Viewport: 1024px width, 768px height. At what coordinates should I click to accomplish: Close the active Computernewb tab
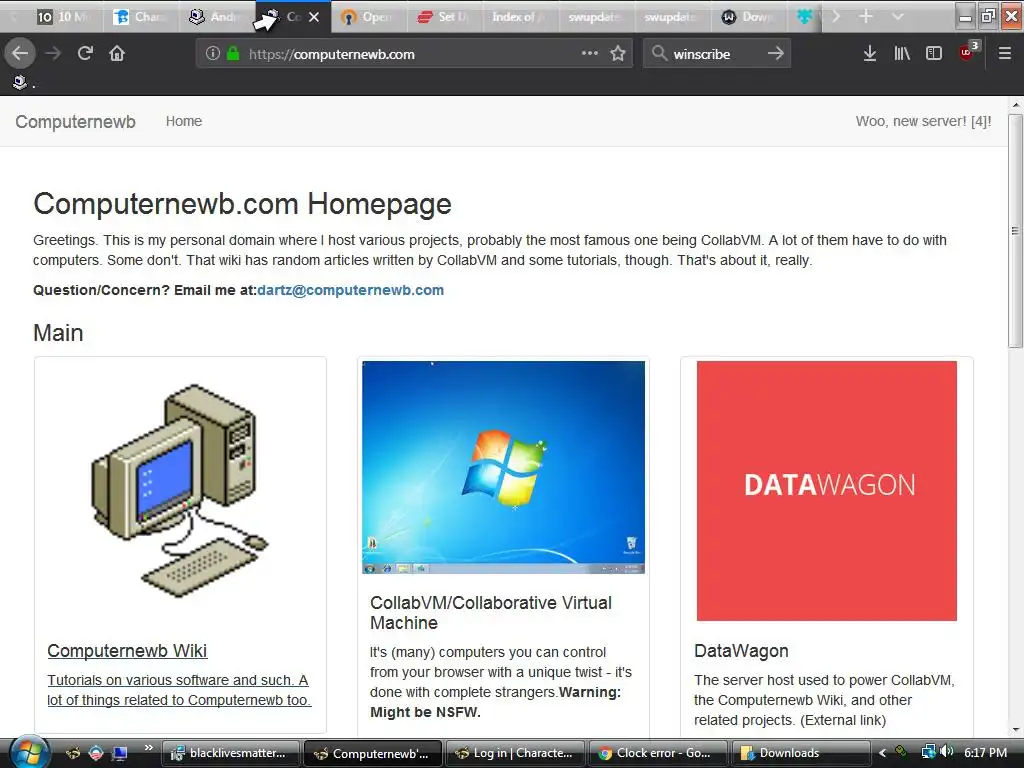tap(314, 17)
